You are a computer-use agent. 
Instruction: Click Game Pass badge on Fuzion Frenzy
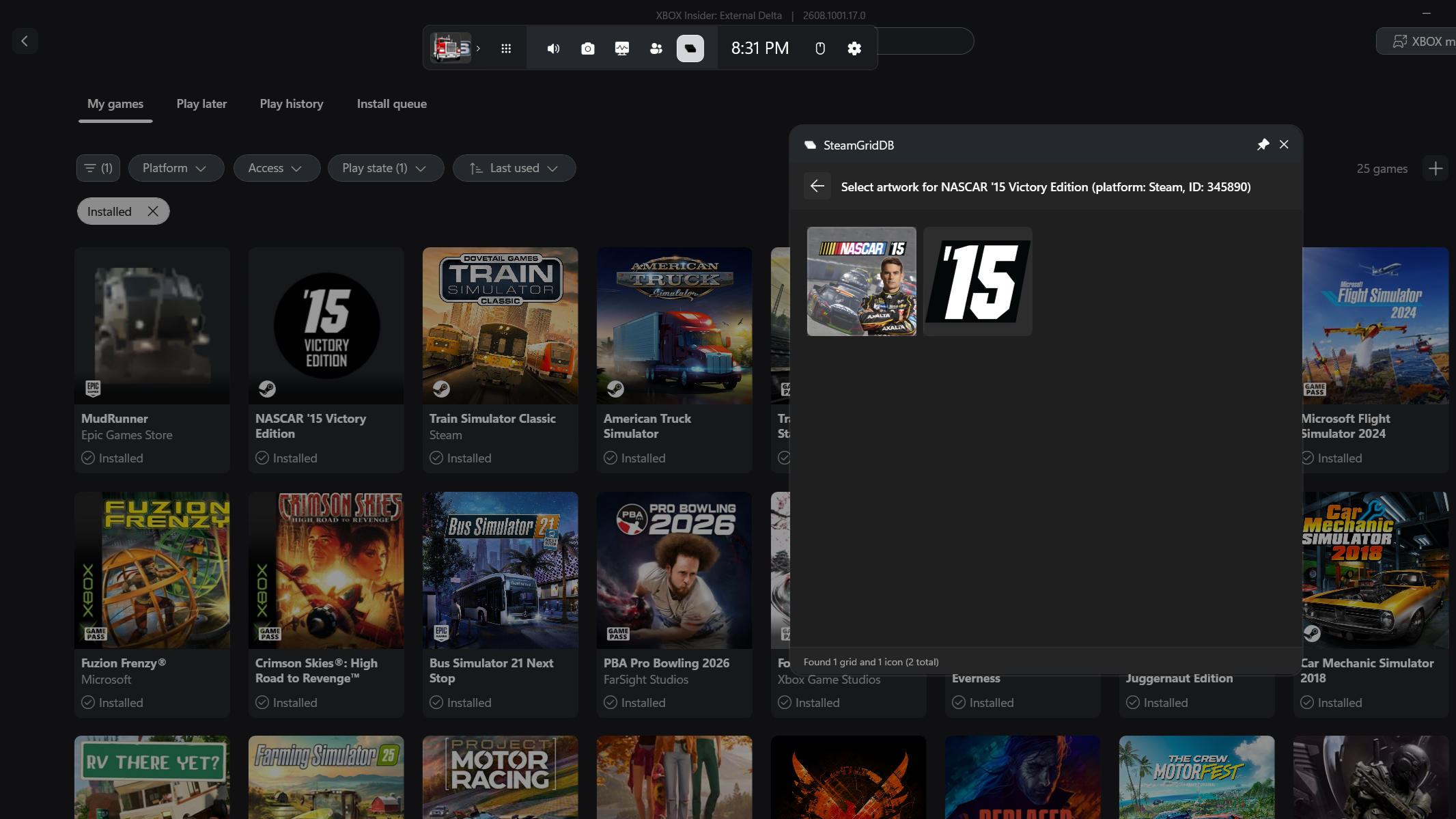(x=96, y=634)
